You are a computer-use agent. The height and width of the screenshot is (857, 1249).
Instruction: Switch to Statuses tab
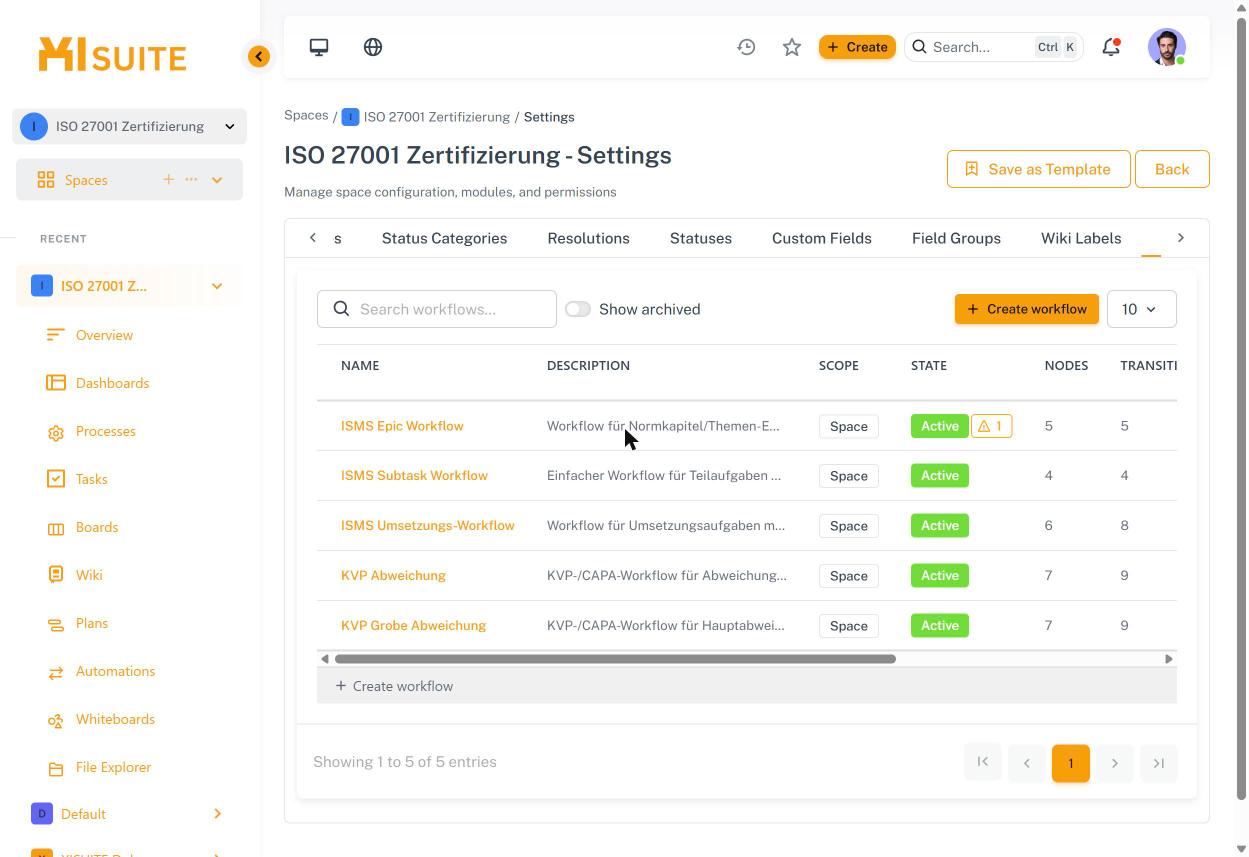701,238
